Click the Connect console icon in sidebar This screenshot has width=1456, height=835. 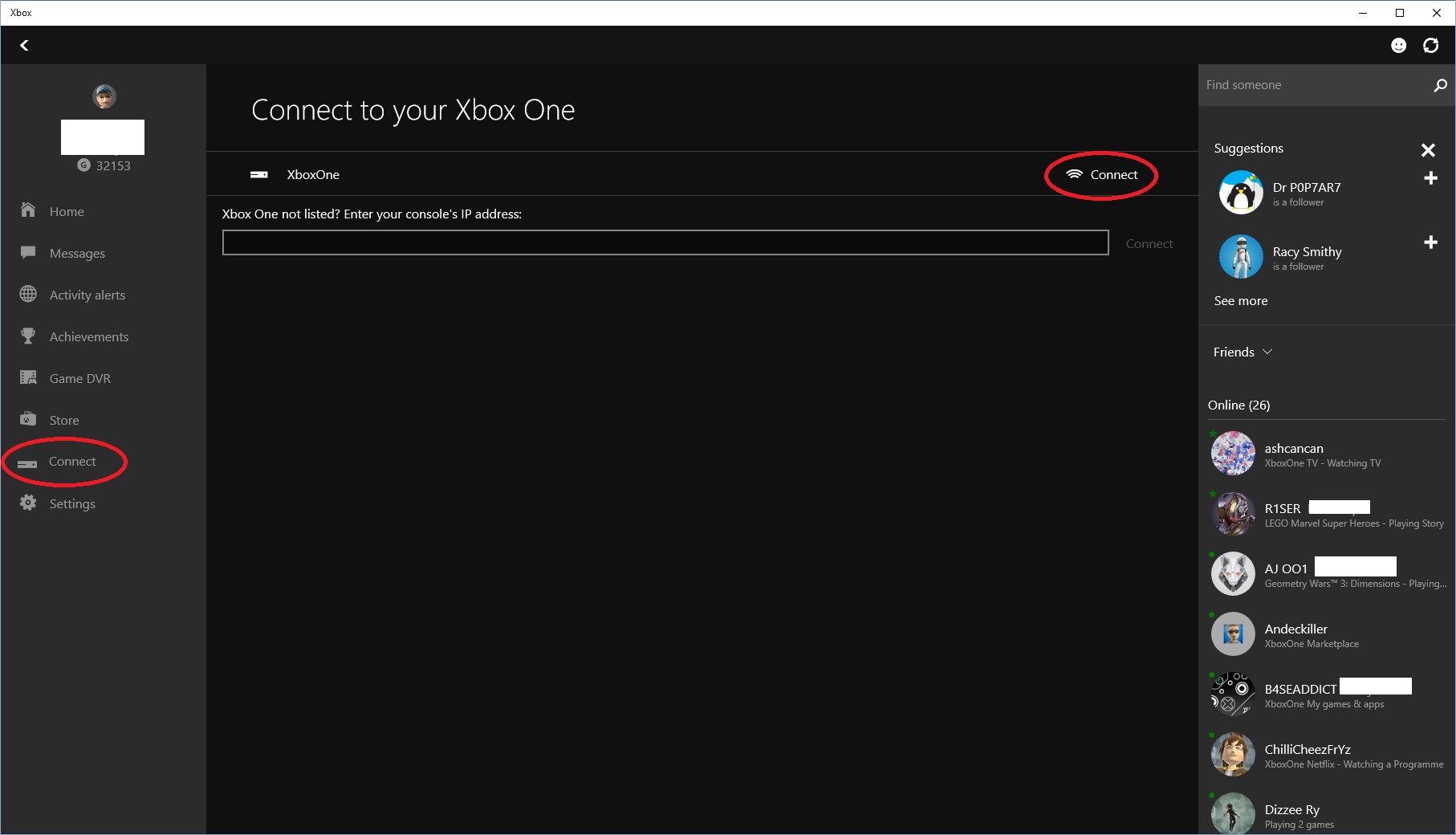tap(27, 463)
